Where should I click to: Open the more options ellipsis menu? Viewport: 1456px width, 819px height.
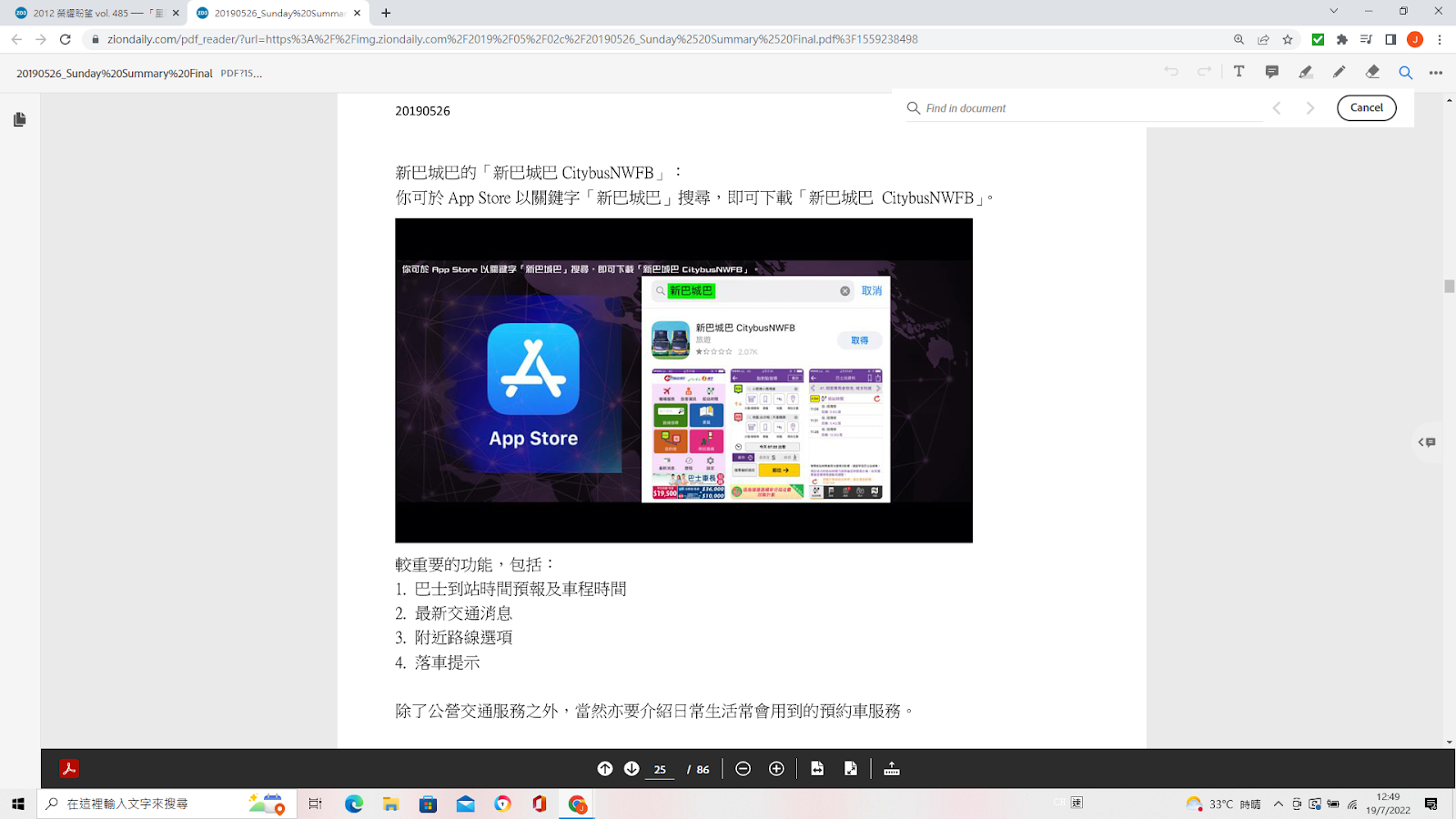coord(1436,73)
